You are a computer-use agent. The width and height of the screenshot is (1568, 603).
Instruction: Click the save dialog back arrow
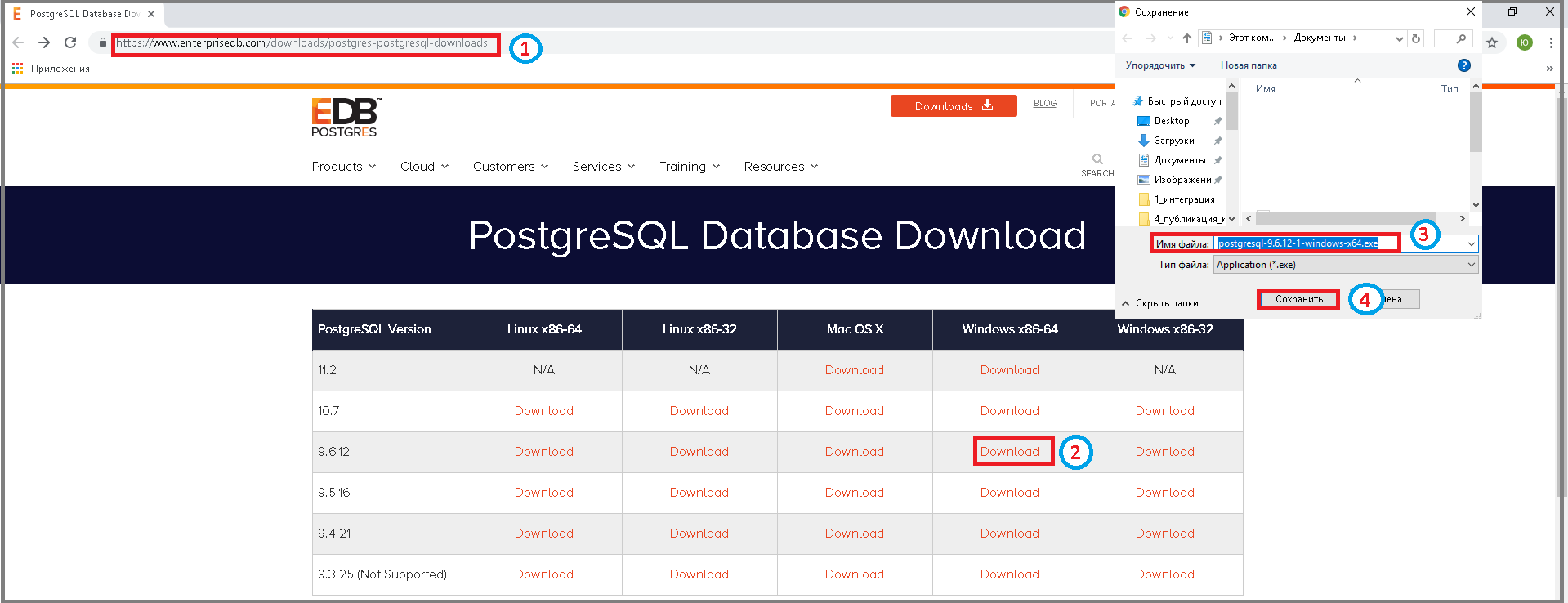pyautogui.click(x=1128, y=38)
